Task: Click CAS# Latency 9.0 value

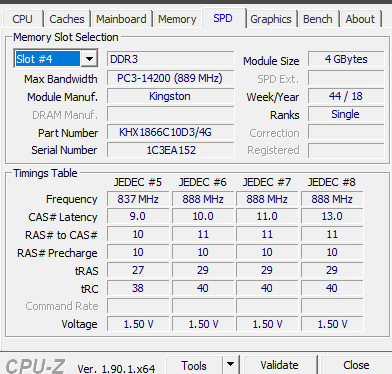Action: (x=138, y=216)
